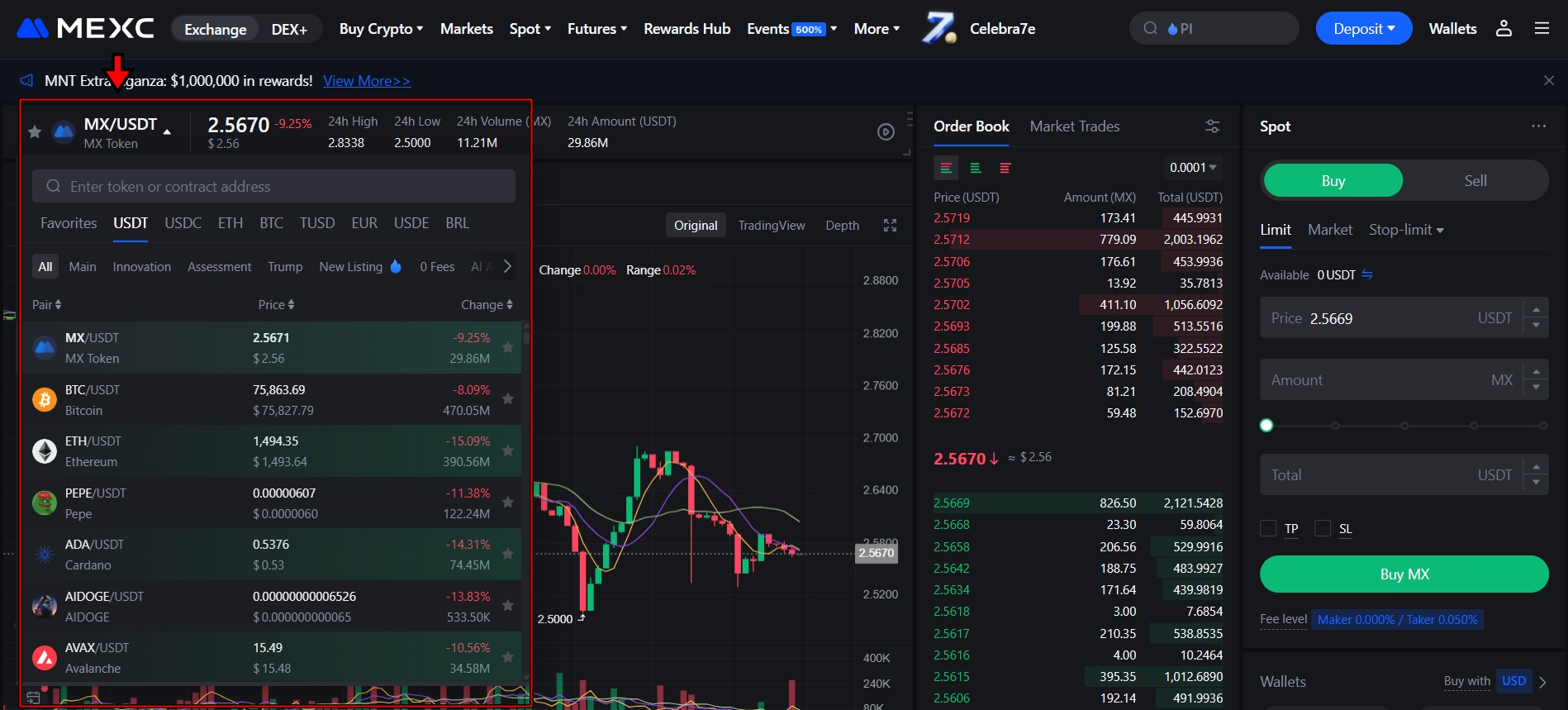Show only sell orders view icon
Image resolution: width=1568 pixels, height=710 pixels.
click(x=1005, y=168)
